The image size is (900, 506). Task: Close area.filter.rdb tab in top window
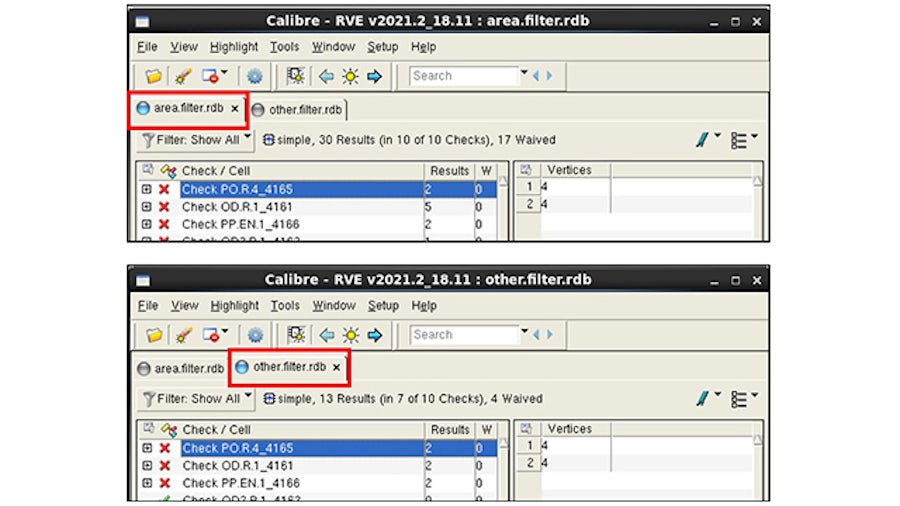click(235, 108)
